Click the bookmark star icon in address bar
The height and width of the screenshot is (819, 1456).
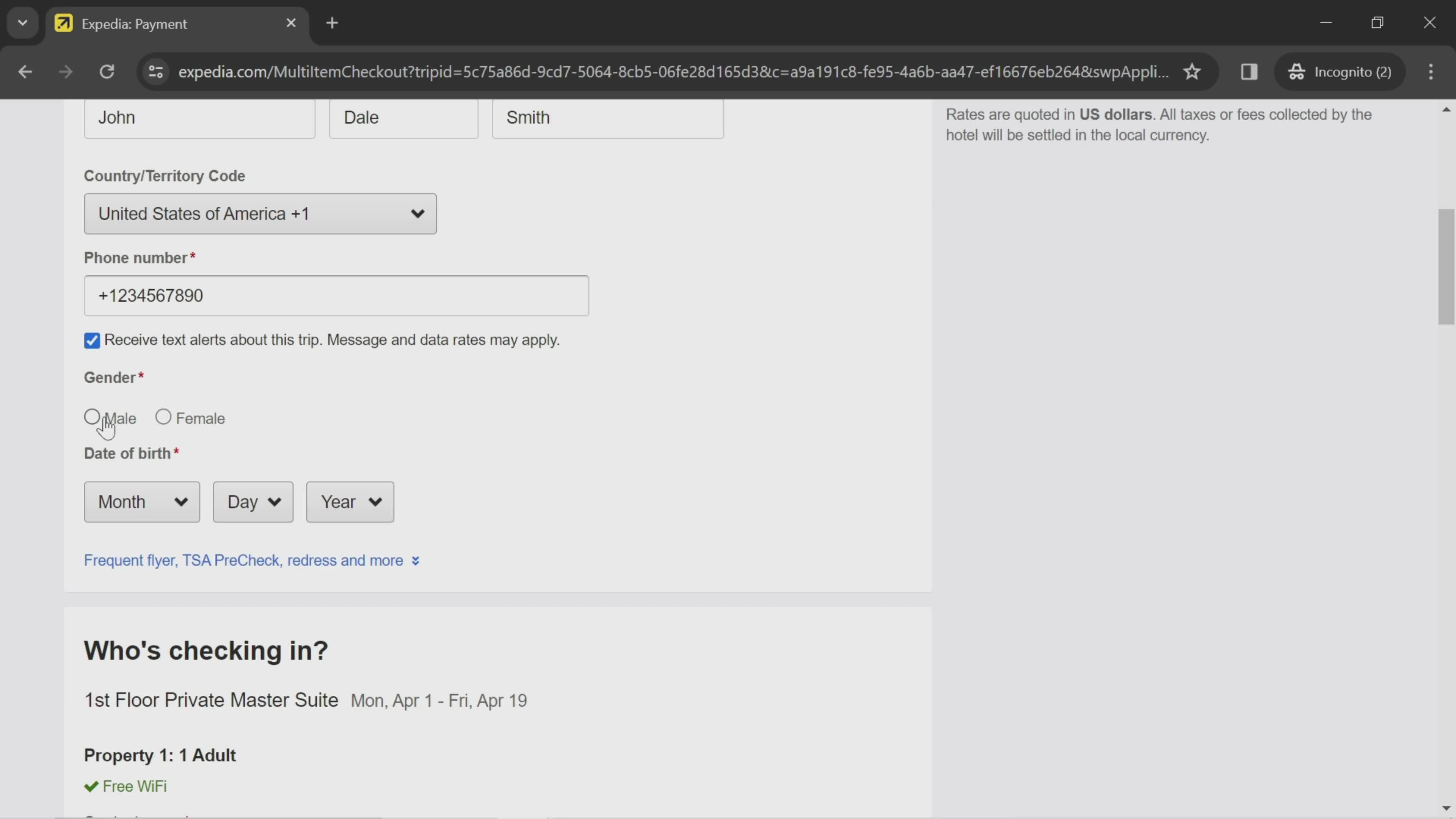click(x=1192, y=70)
